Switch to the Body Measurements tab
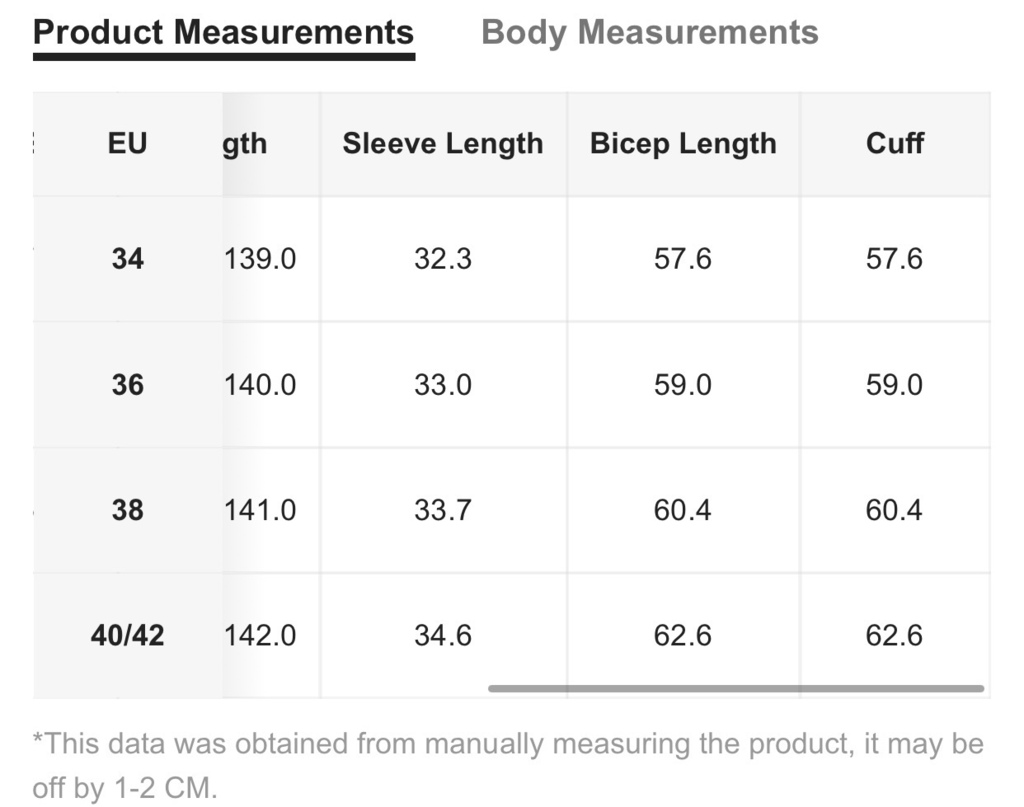The image size is (1024, 807). coord(649,33)
